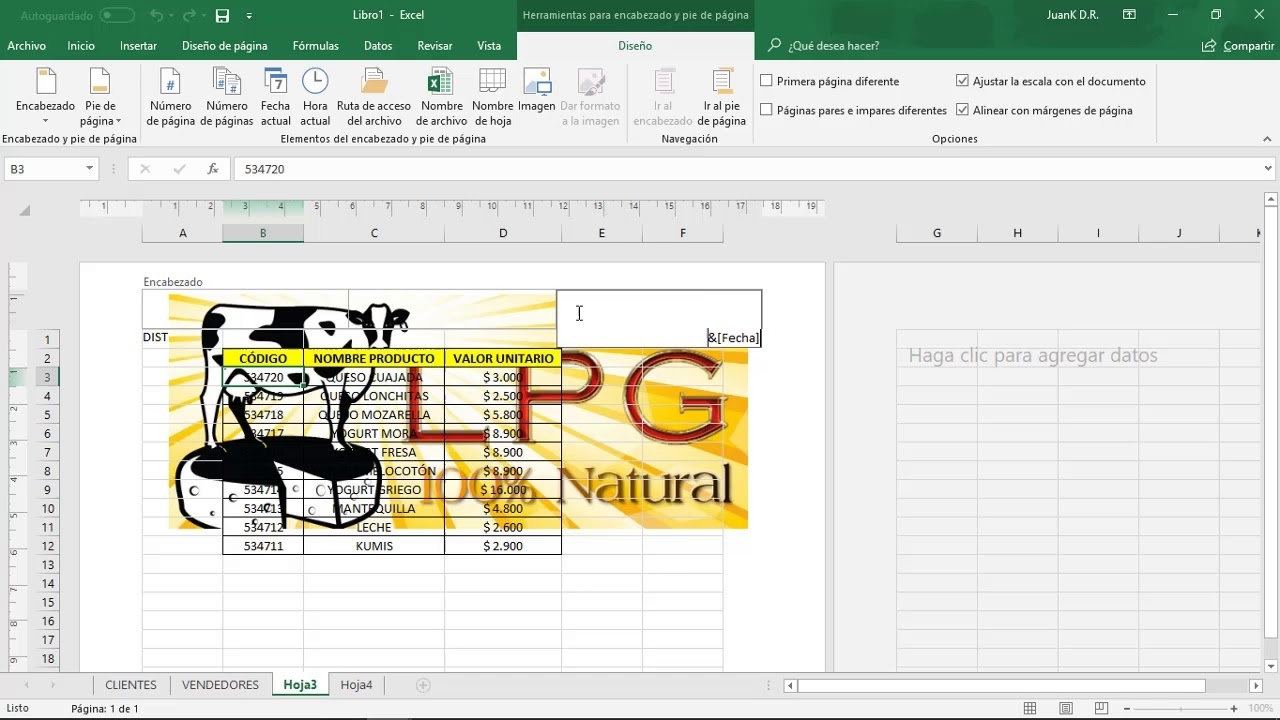The height and width of the screenshot is (720, 1280).
Task: Open ribbon display options icon
Action: point(1129,15)
